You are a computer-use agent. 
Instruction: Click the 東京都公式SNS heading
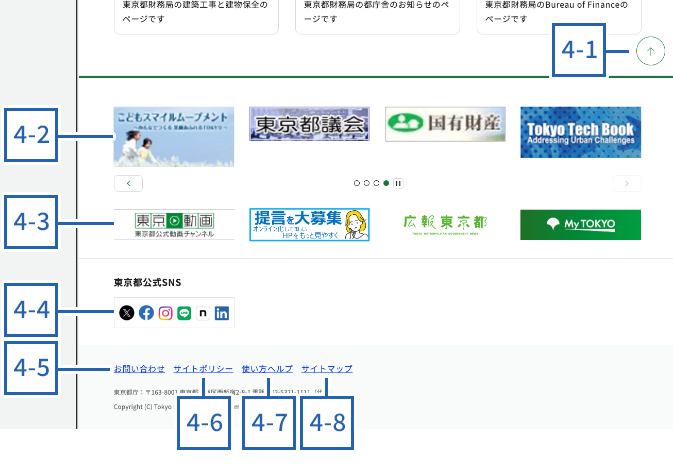[x=147, y=283]
